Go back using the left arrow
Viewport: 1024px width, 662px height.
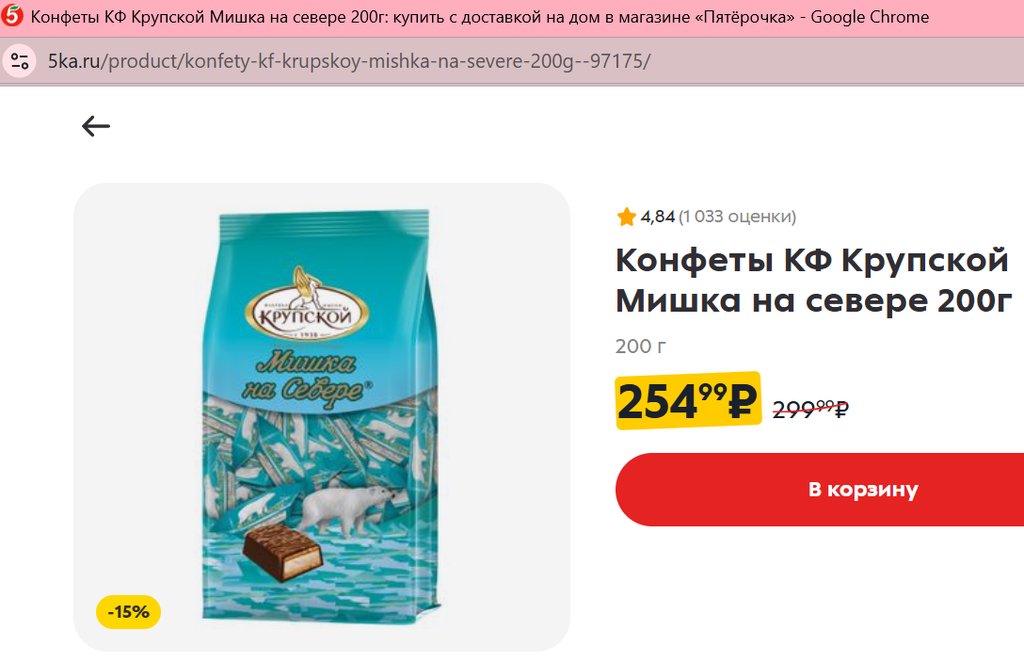(x=96, y=126)
